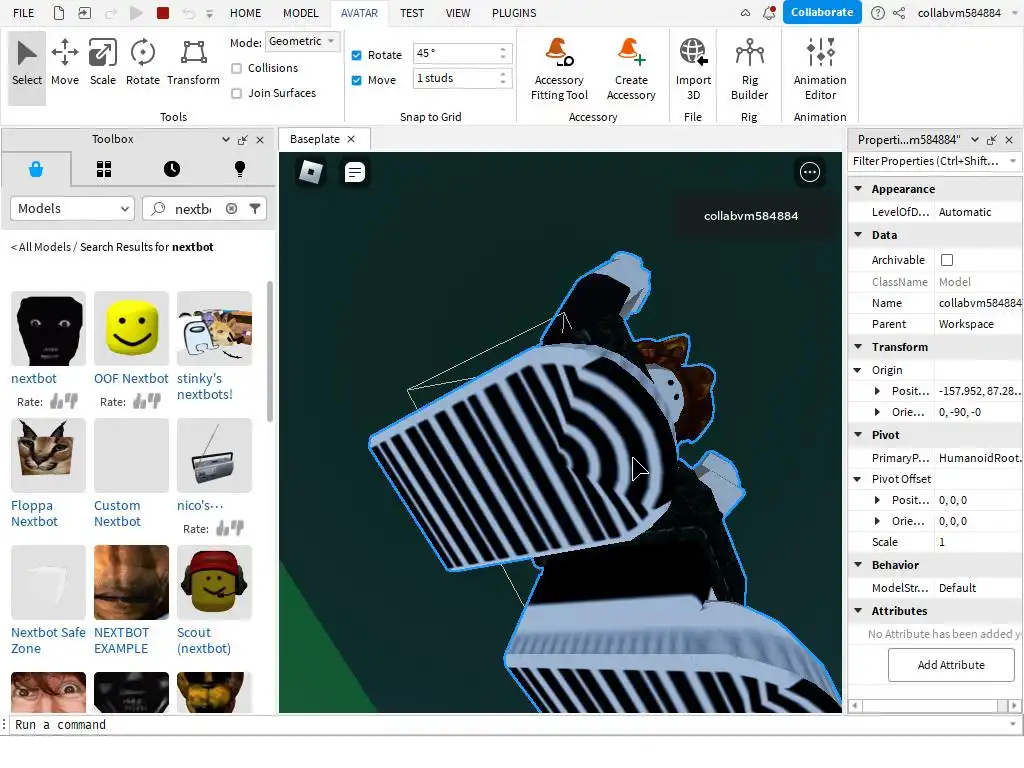This screenshot has height=768, width=1024.
Task: Open the Models category dropdown
Action: (72, 208)
